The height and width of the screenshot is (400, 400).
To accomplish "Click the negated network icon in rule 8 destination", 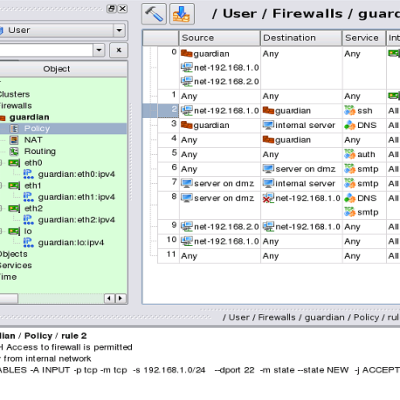I will click(x=268, y=198).
